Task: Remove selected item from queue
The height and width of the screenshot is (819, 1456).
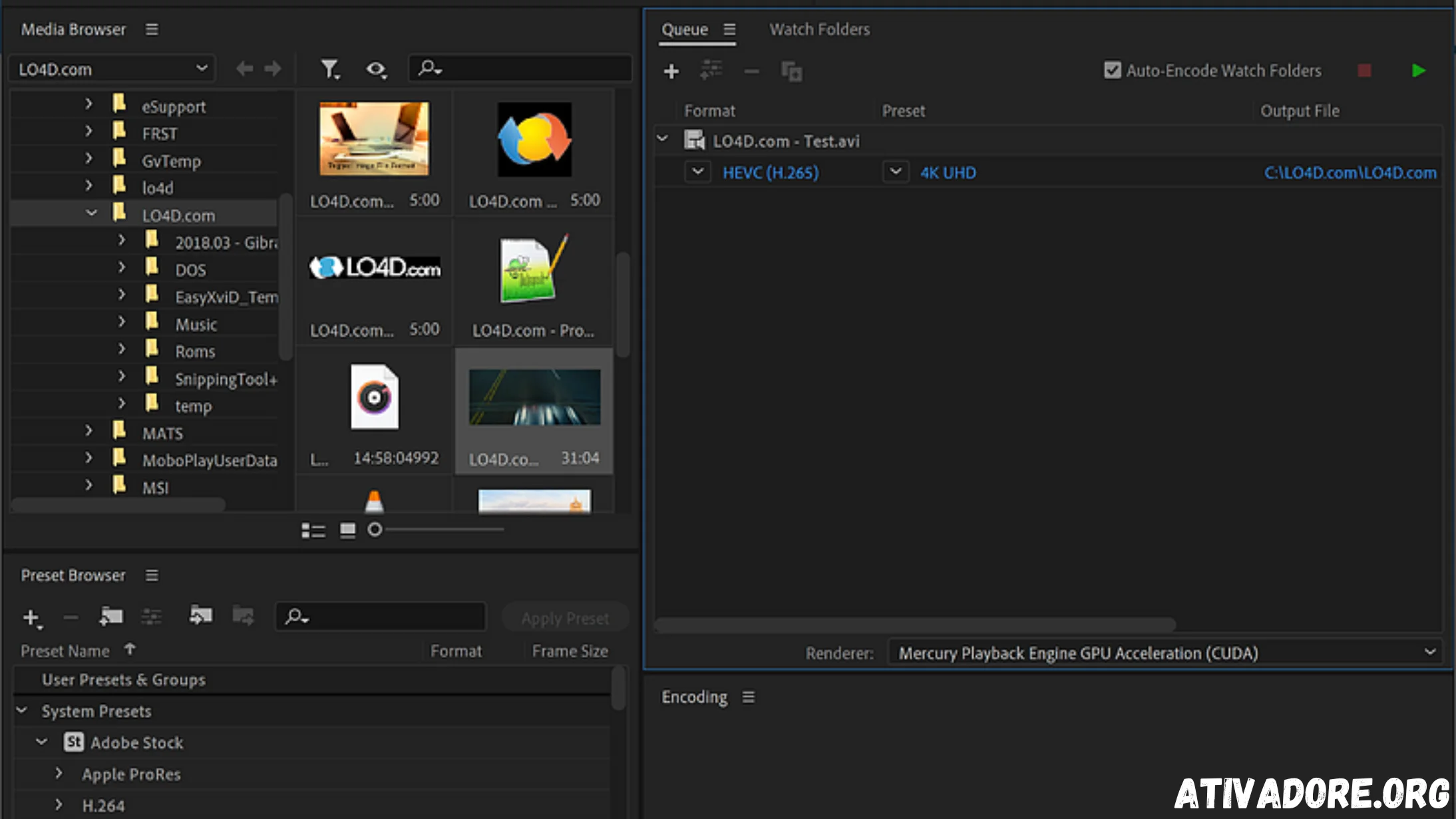Action: [751, 71]
